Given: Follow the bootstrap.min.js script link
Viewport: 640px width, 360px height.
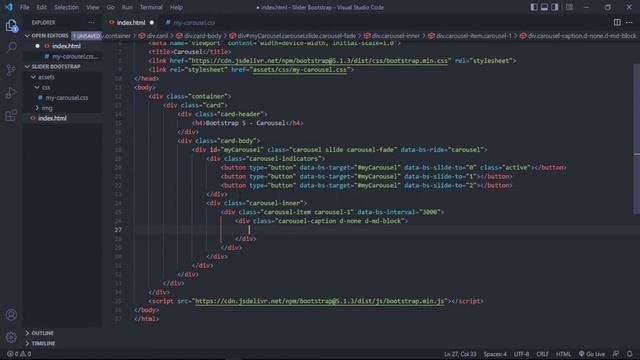Looking at the screenshot, I should (x=320, y=301).
